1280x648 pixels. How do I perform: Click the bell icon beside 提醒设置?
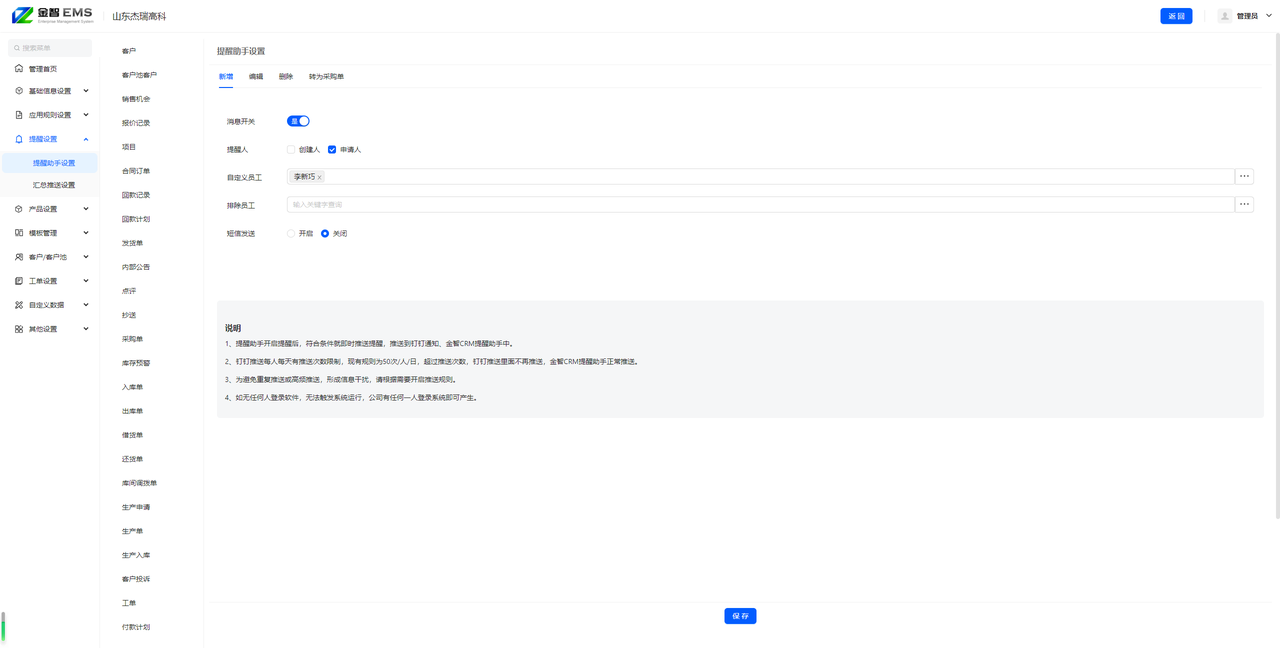tap(19, 139)
